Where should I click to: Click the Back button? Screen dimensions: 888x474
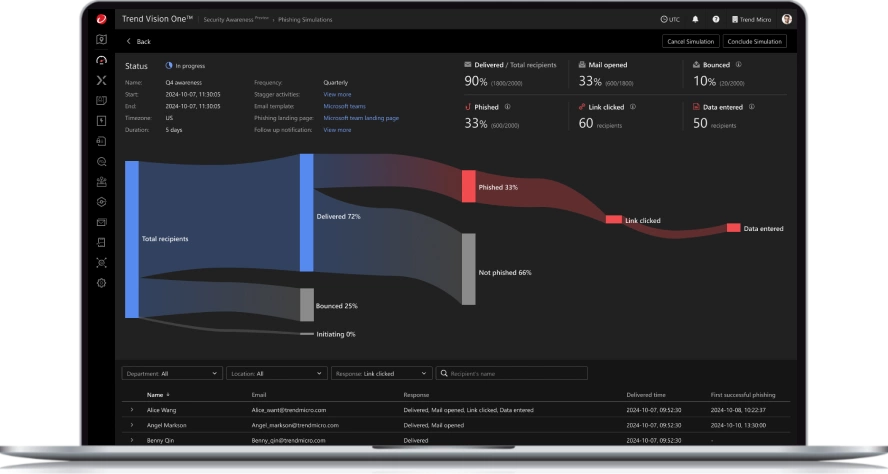tap(138, 41)
